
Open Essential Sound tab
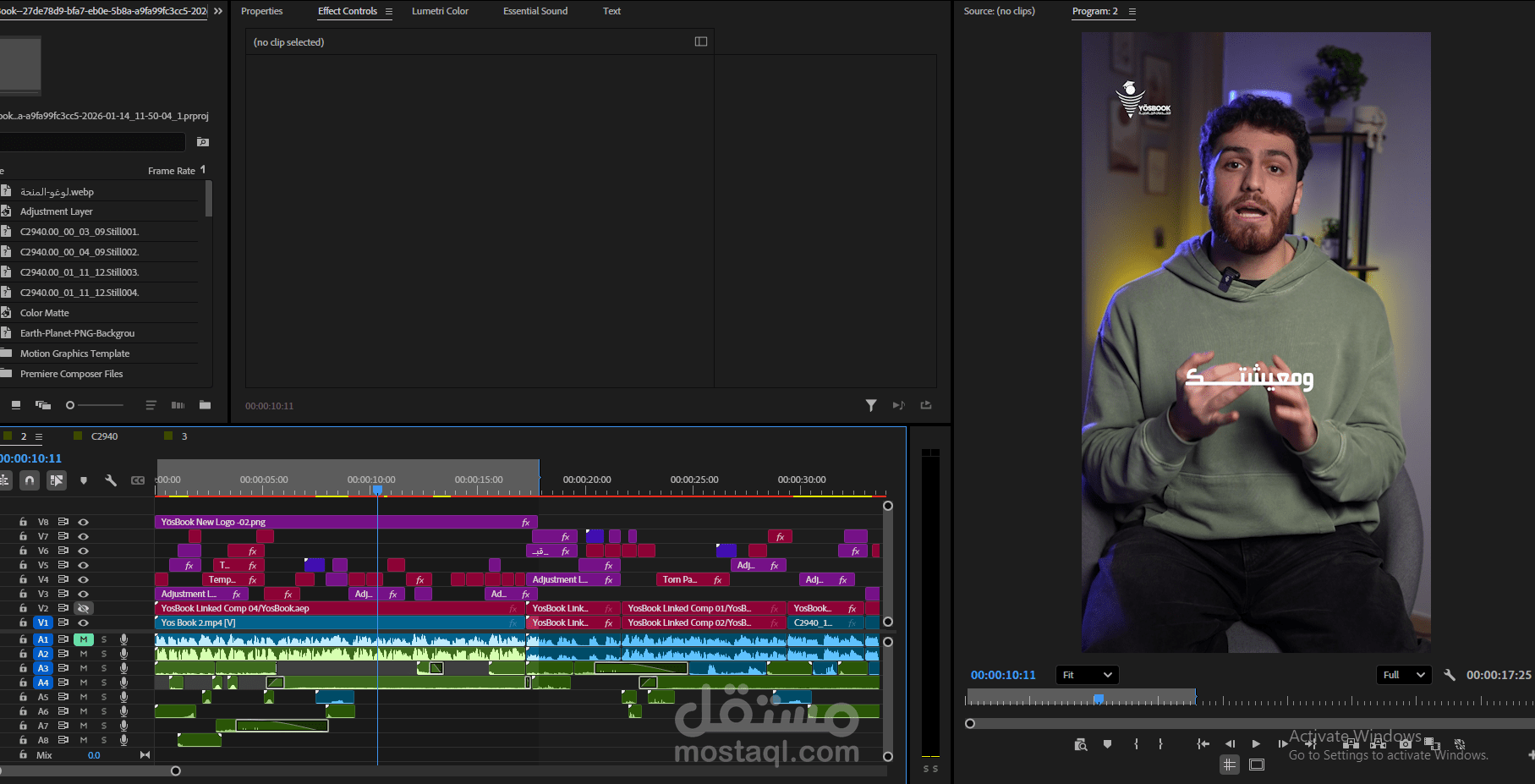click(535, 11)
